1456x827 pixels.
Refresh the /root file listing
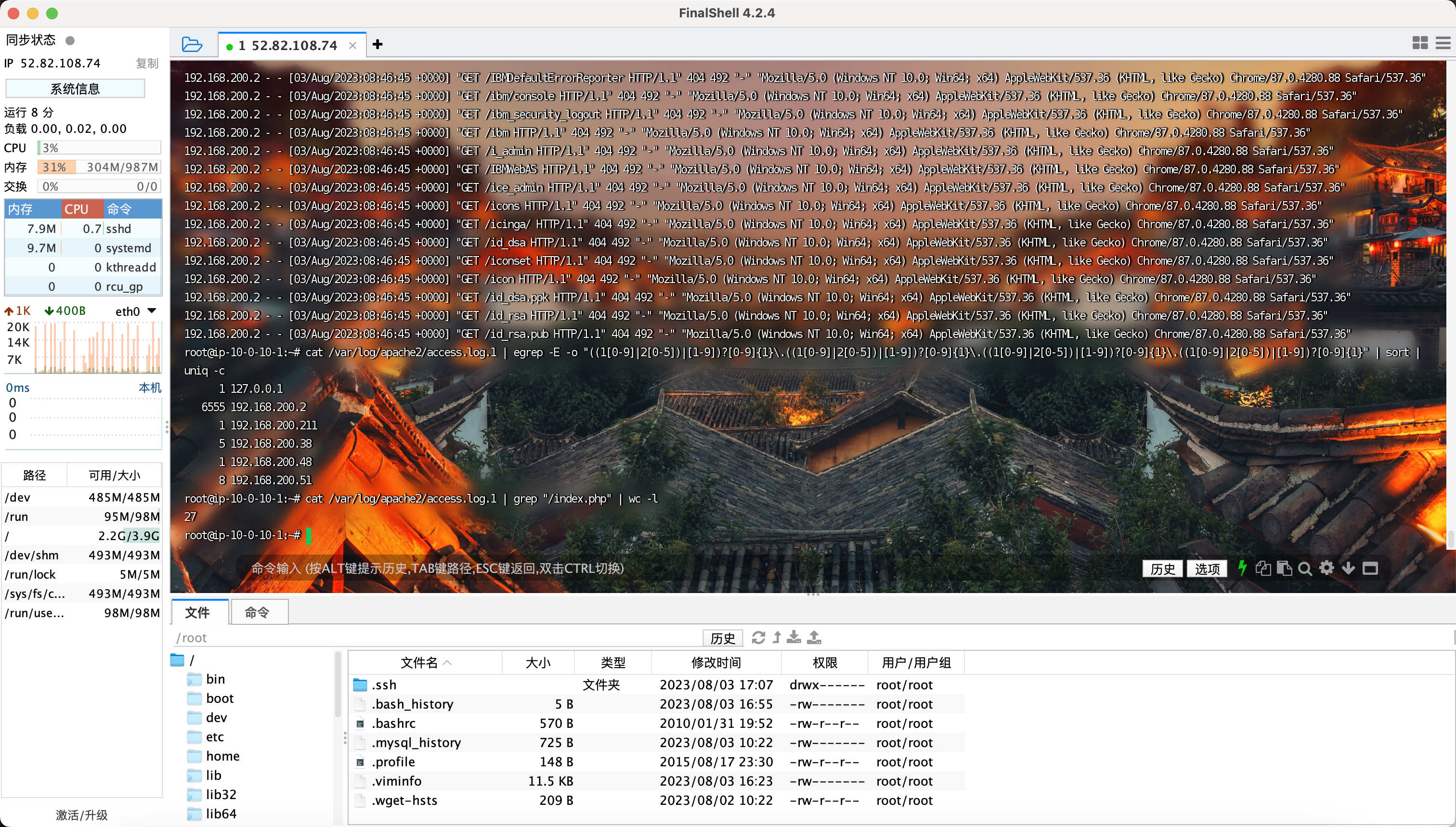(x=758, y=637)
